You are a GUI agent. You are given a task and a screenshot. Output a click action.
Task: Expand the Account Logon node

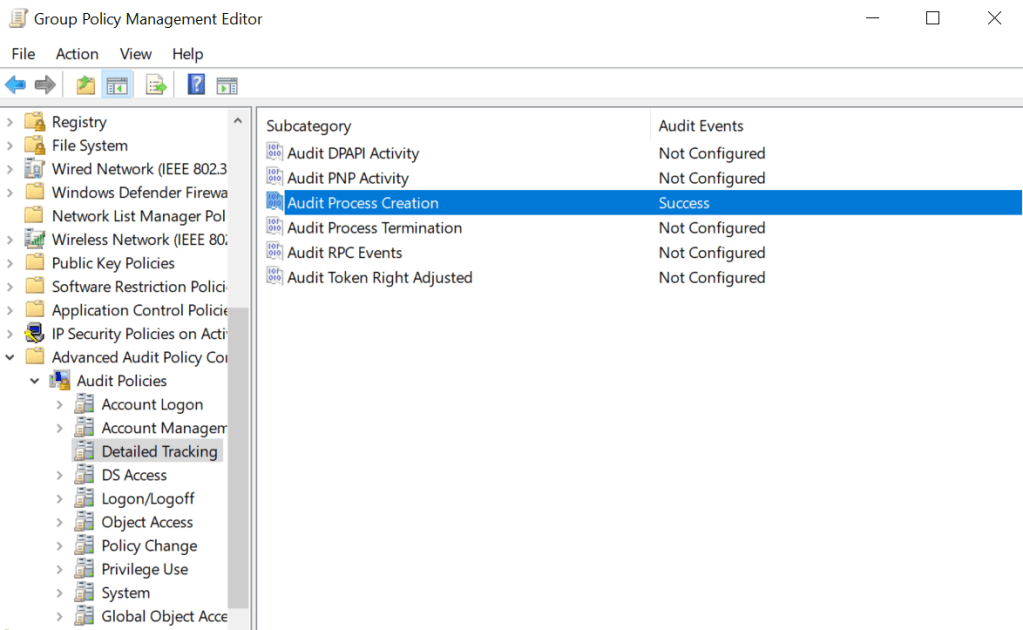click(x=60, y=405)
